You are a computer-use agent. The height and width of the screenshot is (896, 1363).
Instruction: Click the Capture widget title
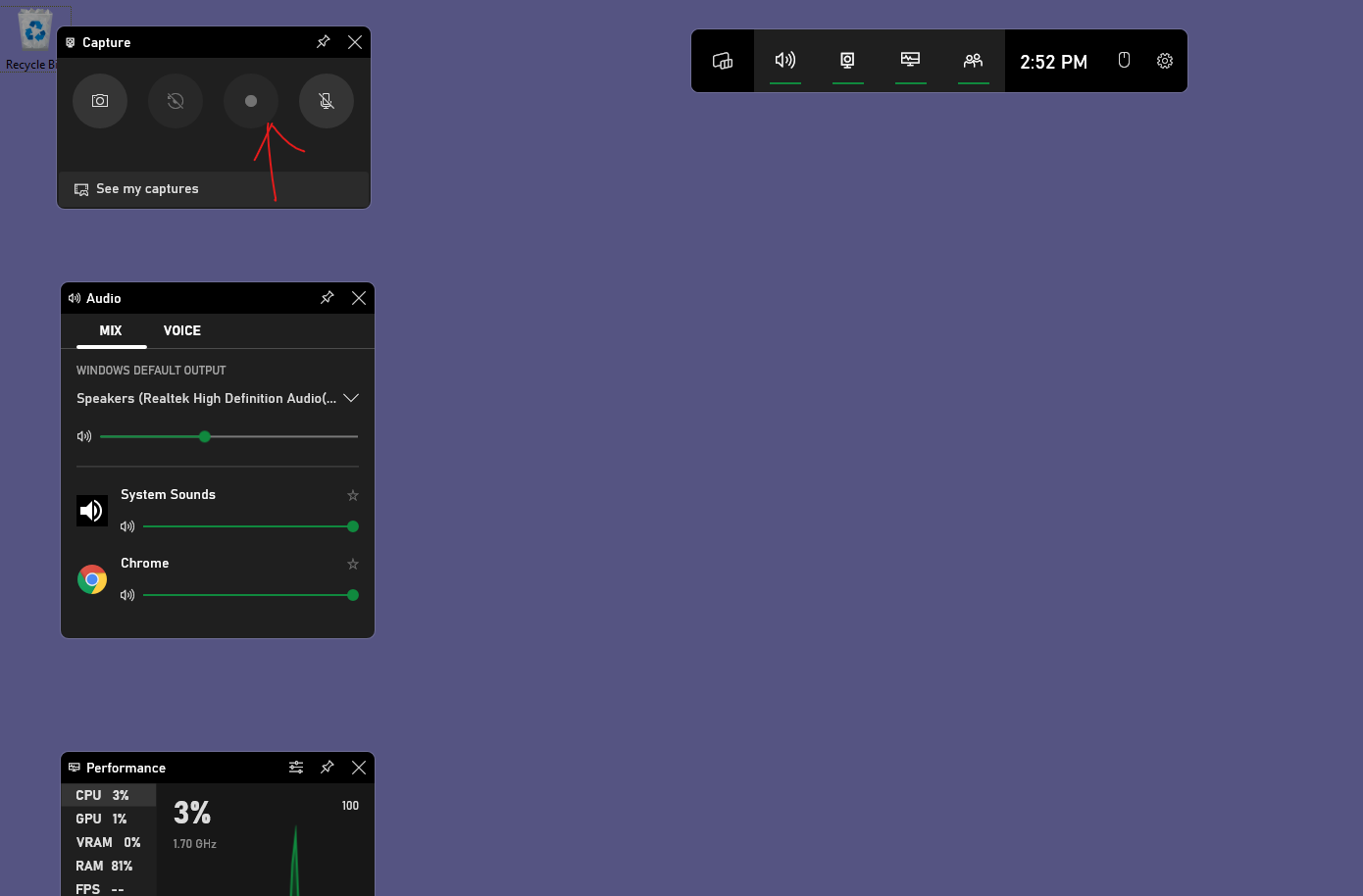coord(106,43)
